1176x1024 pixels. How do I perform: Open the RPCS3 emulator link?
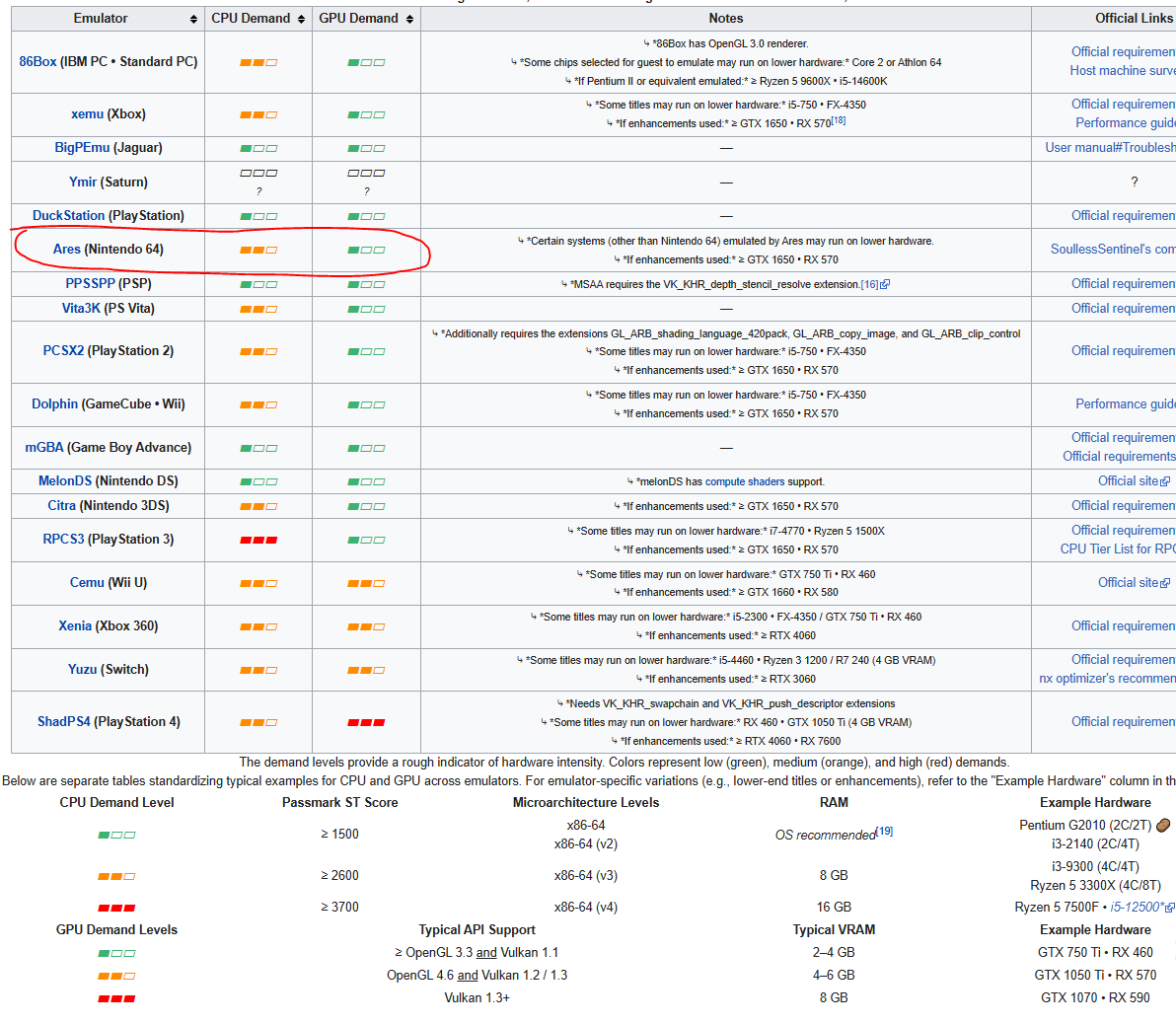[63, 540]
